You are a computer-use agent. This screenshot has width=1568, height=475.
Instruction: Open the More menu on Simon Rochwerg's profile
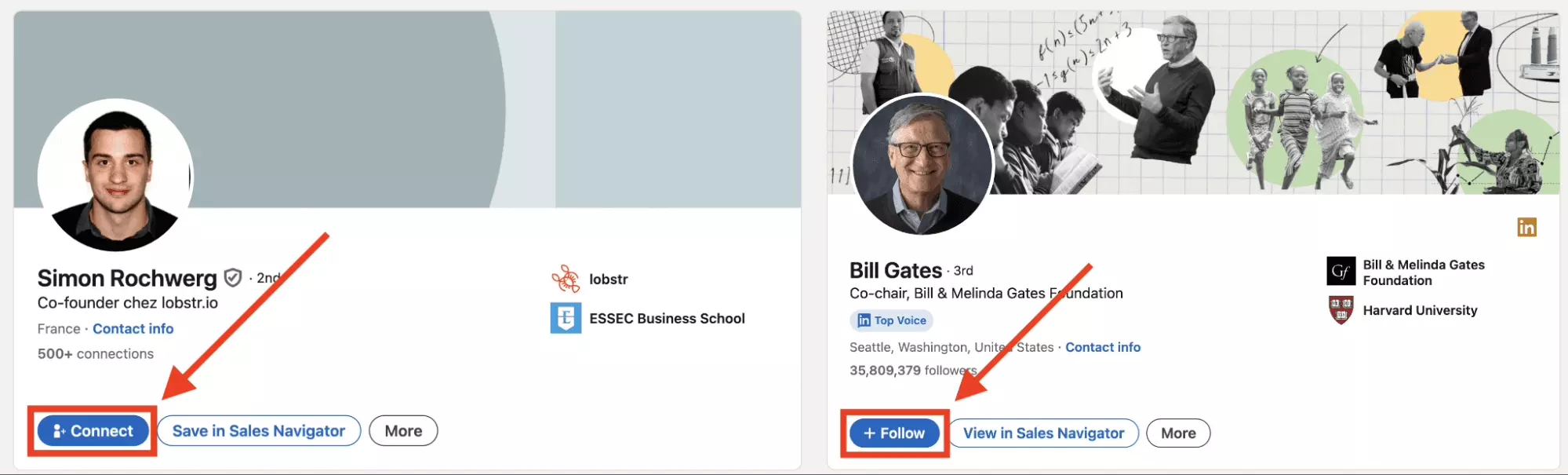(x=403, y=431)
